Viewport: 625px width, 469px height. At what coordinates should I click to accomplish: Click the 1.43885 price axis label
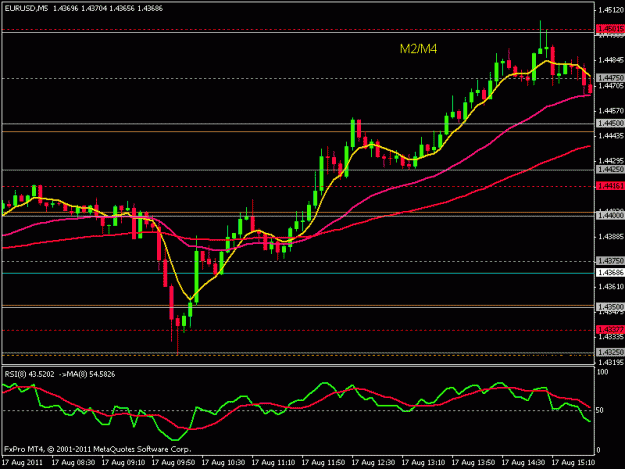click(x=611, y=237)
